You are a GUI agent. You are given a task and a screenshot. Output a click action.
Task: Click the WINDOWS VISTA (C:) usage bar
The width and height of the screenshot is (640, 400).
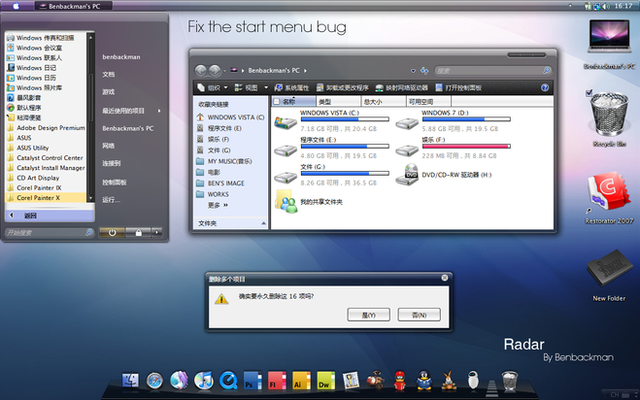click(345, 119)
